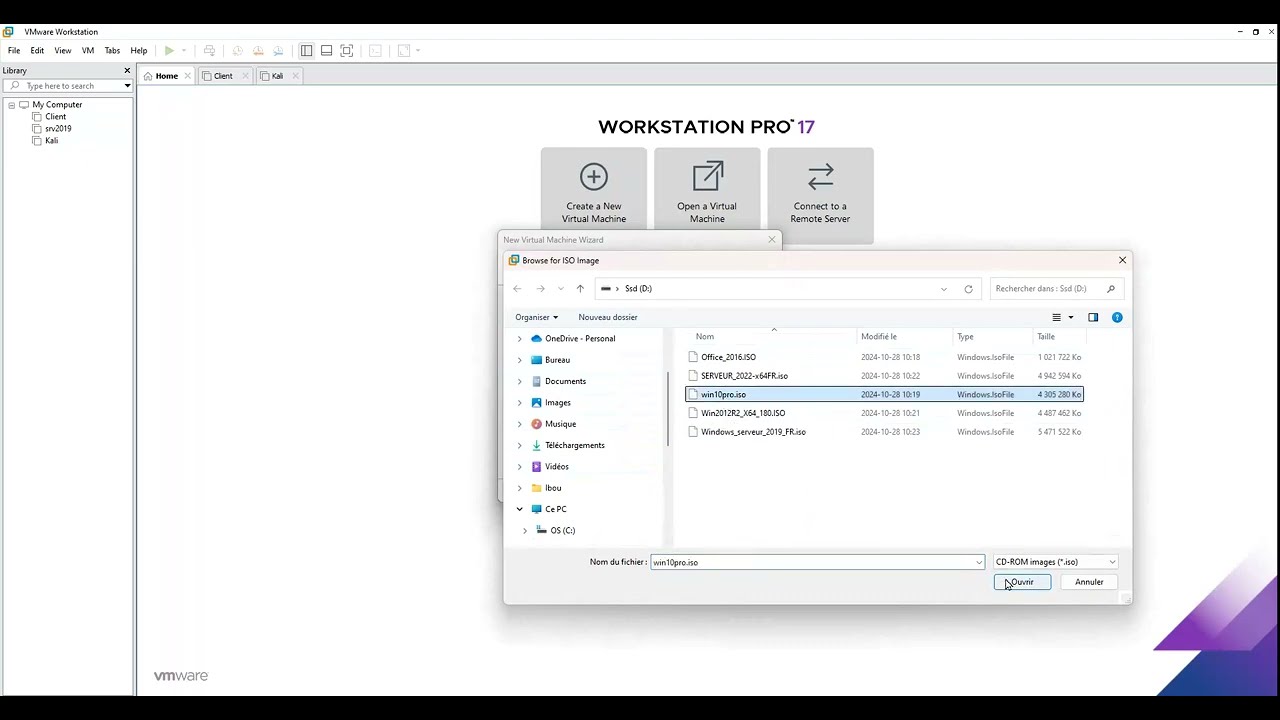Click the view layout icon in dialog
This screenshot has height=720, width=1280.
1056,317
